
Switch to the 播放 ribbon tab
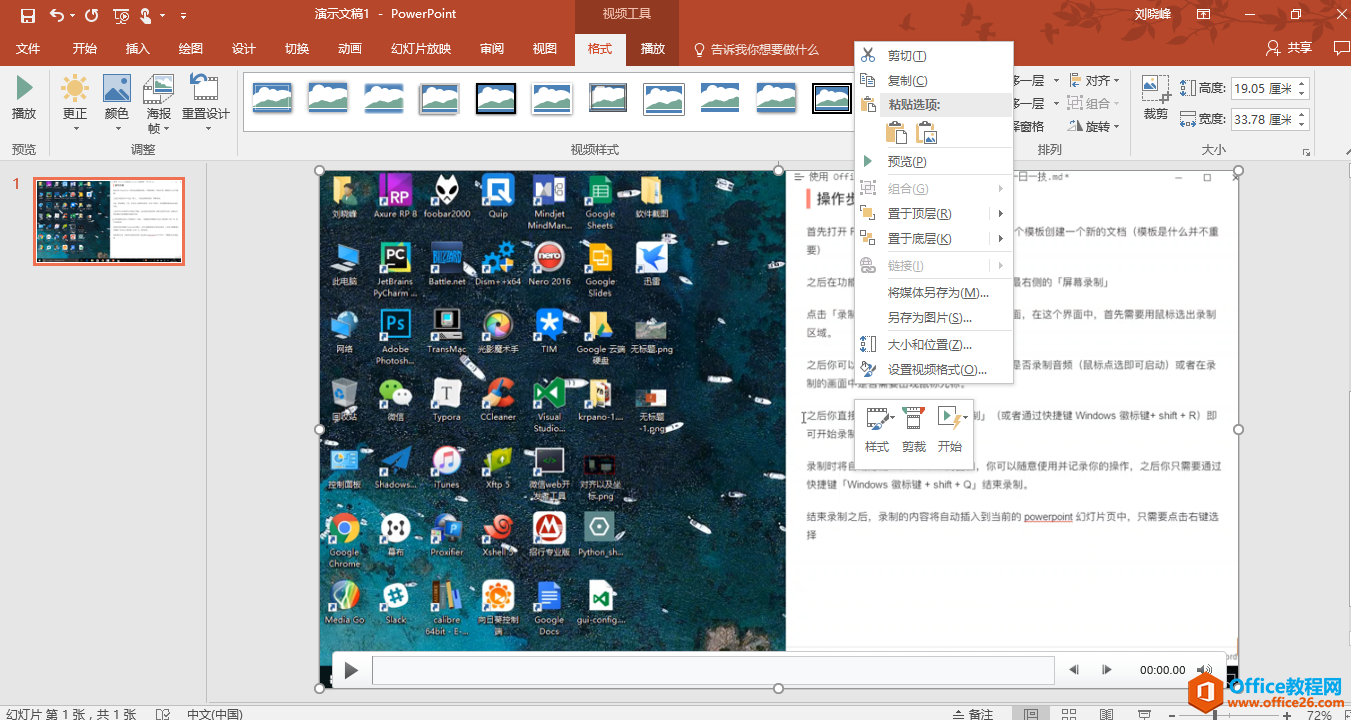tap(653, 49)
